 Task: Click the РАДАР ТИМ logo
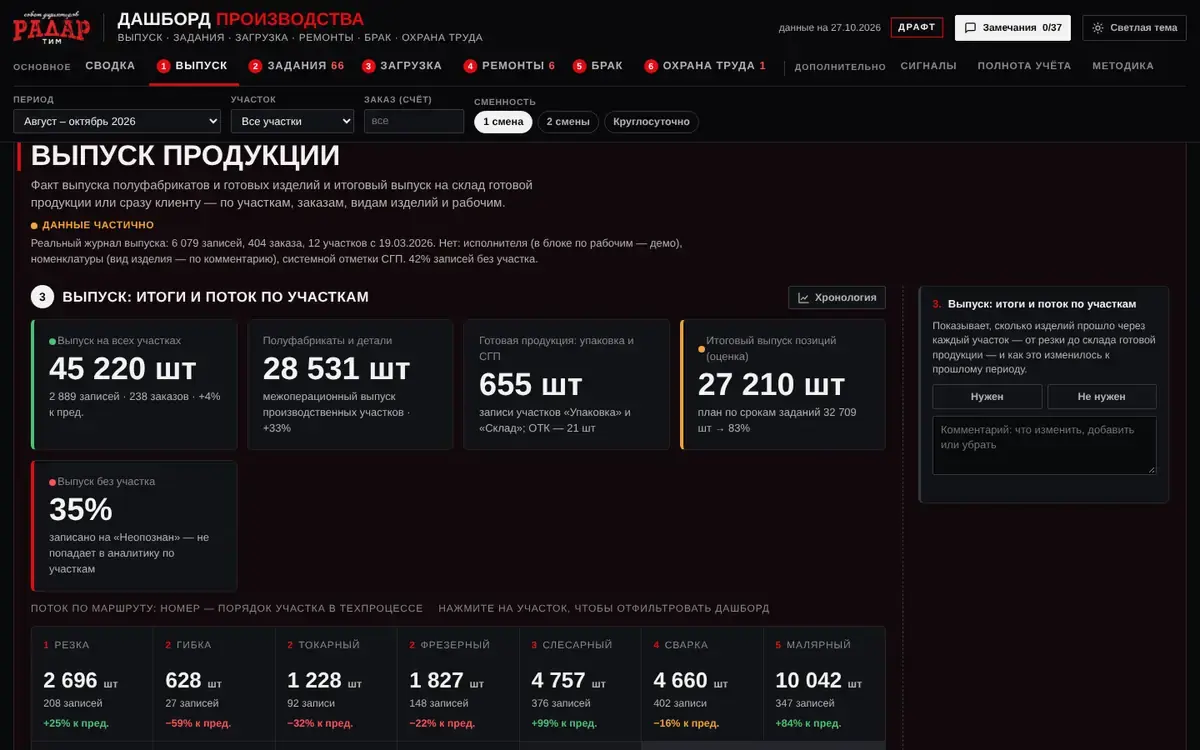tap(51, 28)
